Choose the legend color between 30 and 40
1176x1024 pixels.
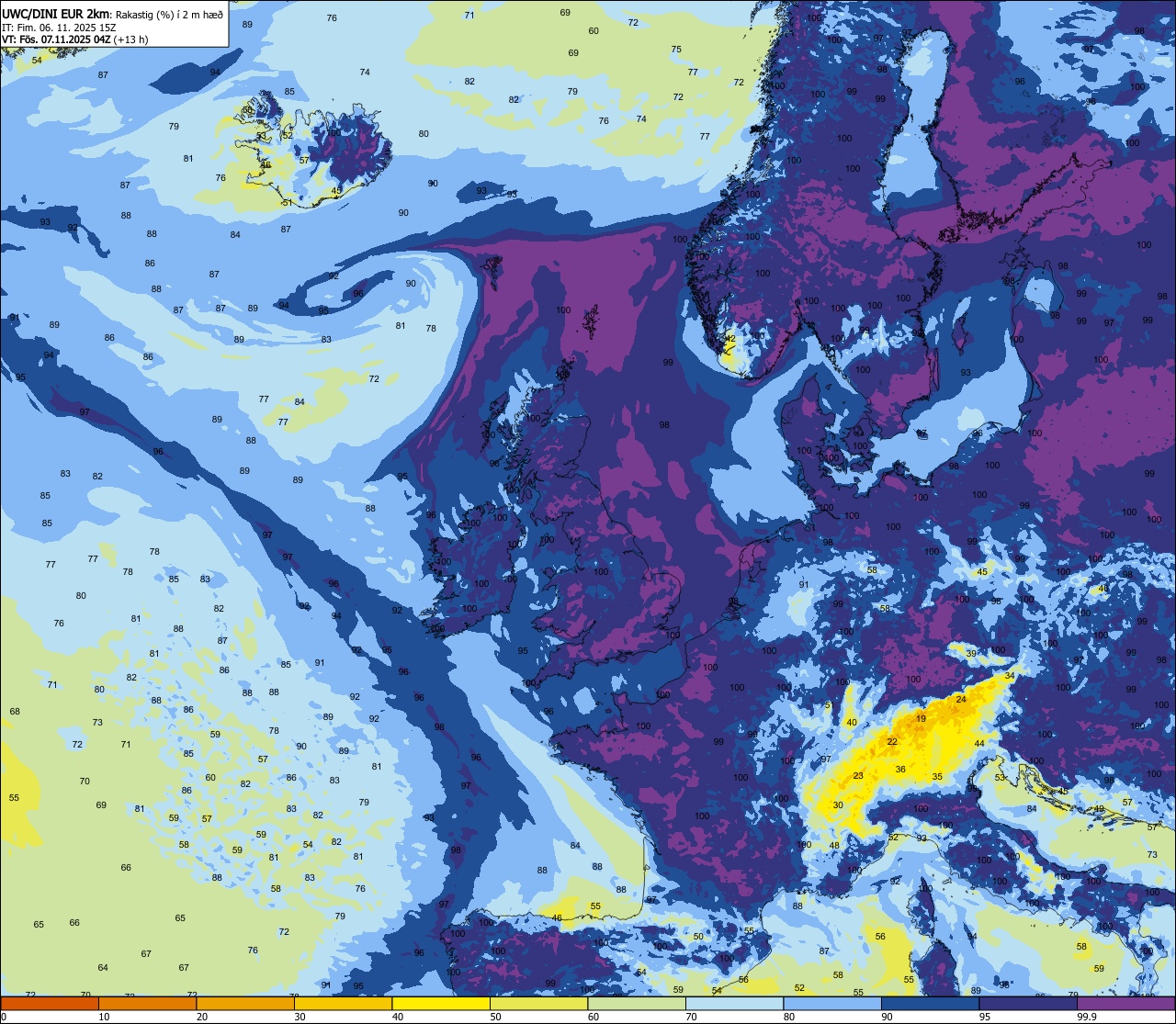343,1004
